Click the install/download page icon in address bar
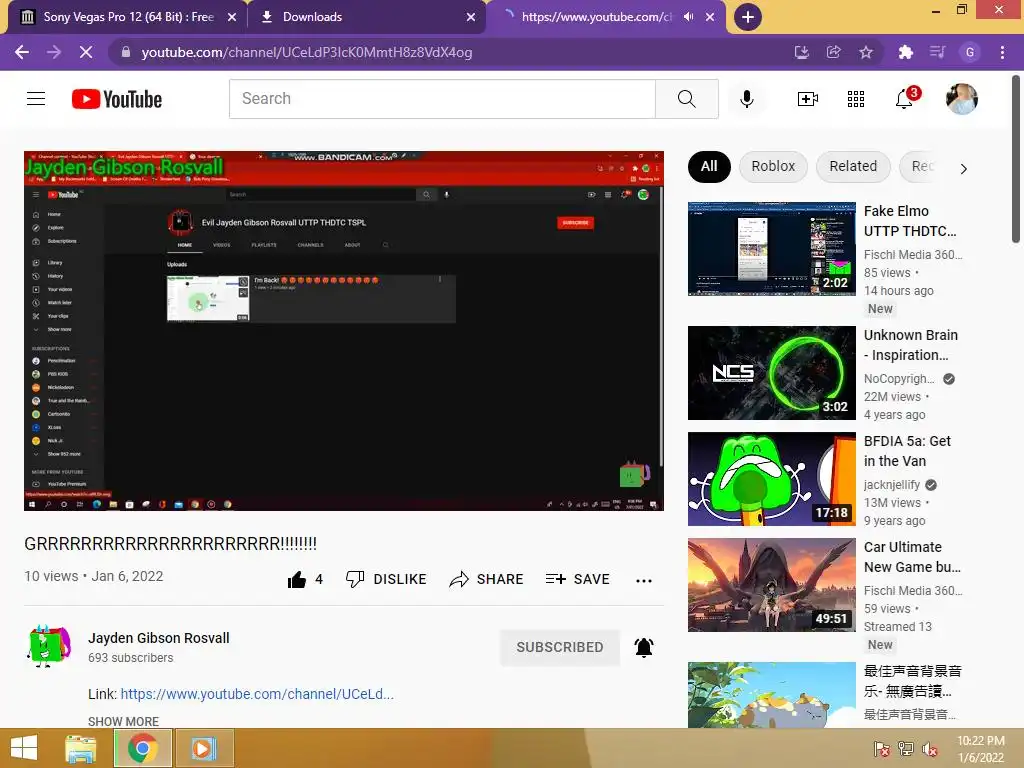Image resolution: width=1024 pixels, height=768 pixels. (x=802, y=52)
